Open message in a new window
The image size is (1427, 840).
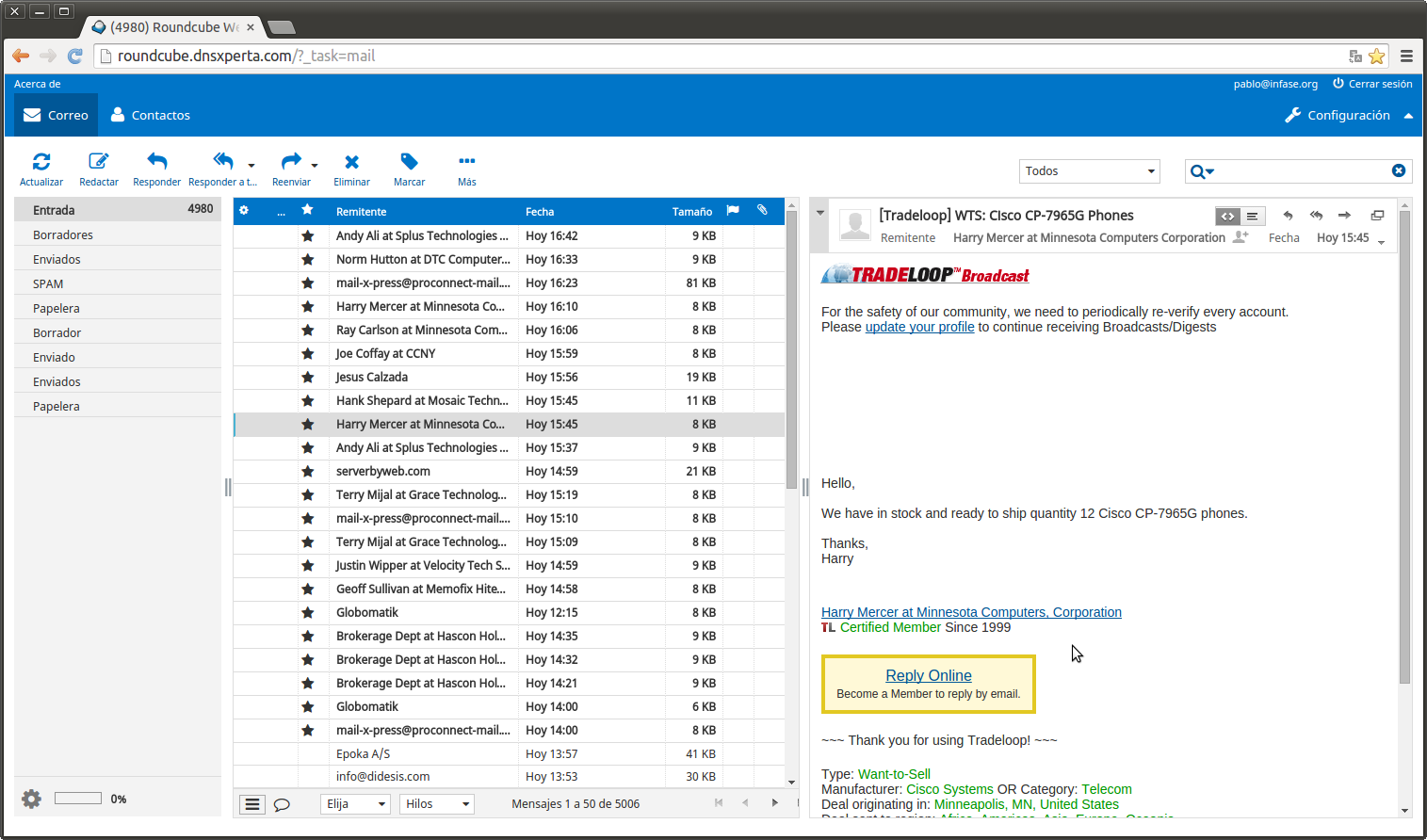pos(1377,216)
